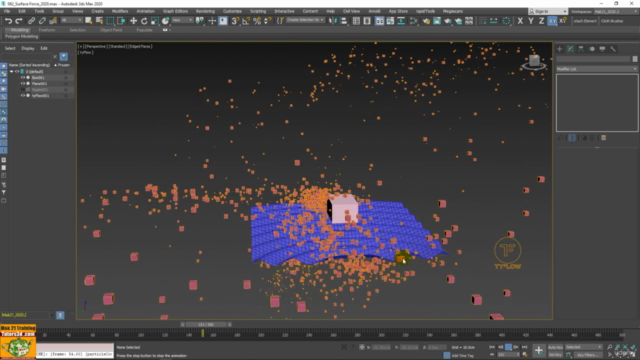The width and height of the screenshot is (640, 360).
Task: Select the Select and Move tool
Action: [133, 21]
